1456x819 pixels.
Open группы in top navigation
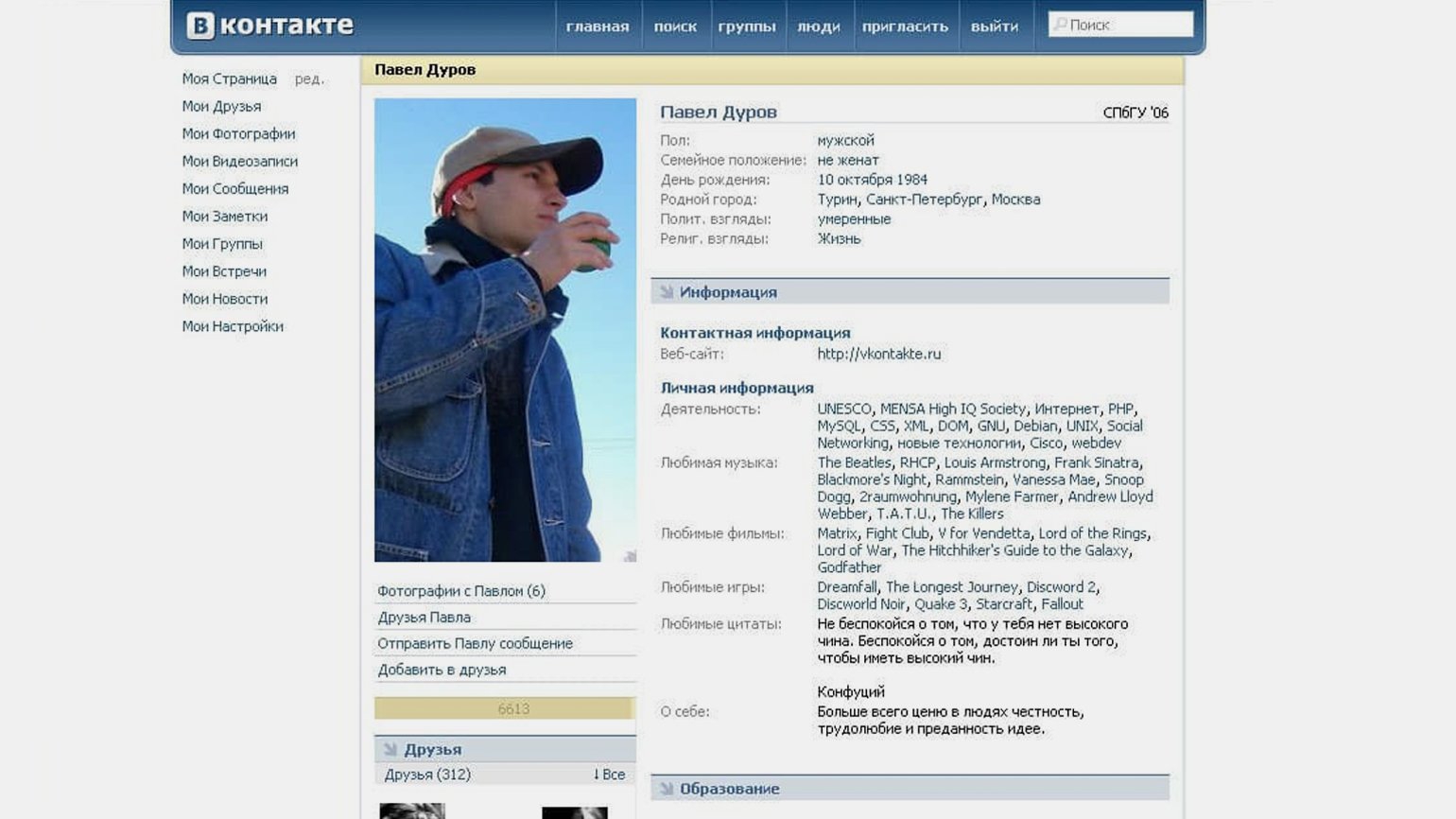point(747,26)
